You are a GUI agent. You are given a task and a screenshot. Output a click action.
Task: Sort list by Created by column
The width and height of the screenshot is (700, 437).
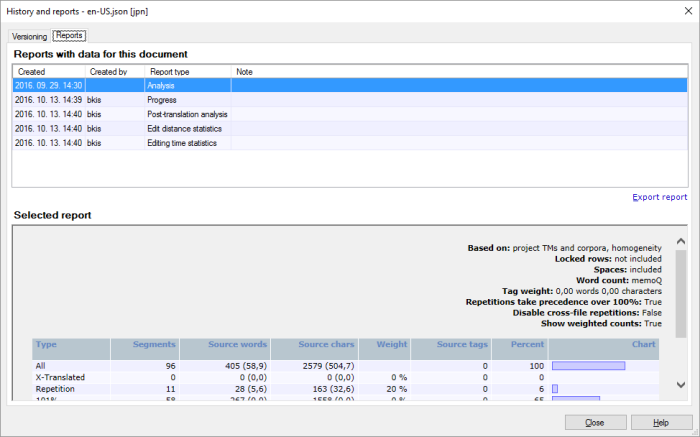click(108, 72)
